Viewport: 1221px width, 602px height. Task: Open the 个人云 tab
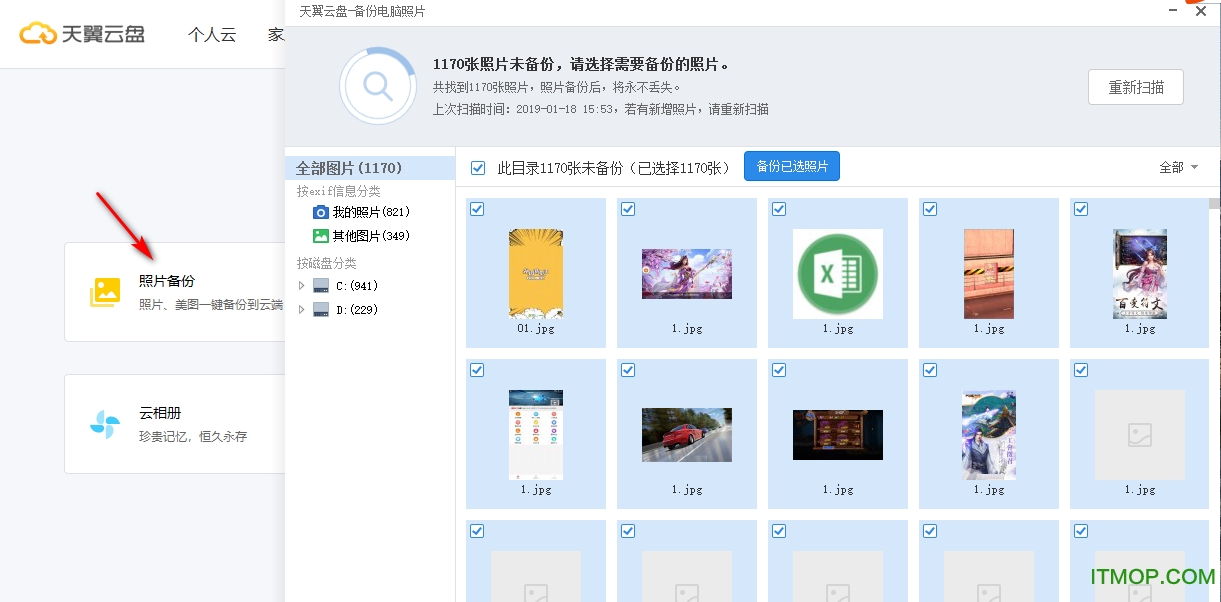pyautogui.click(x=212, y=34)
